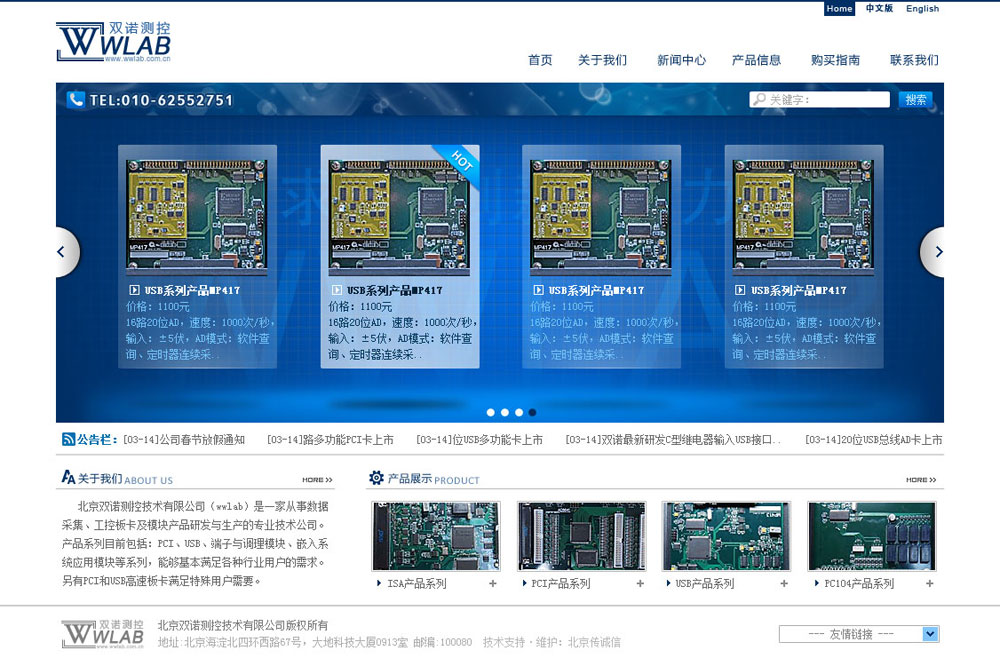The width and height of the screenshot is (1000, 666).
Task: Click the keyword search input field
Action: (826, 100)
